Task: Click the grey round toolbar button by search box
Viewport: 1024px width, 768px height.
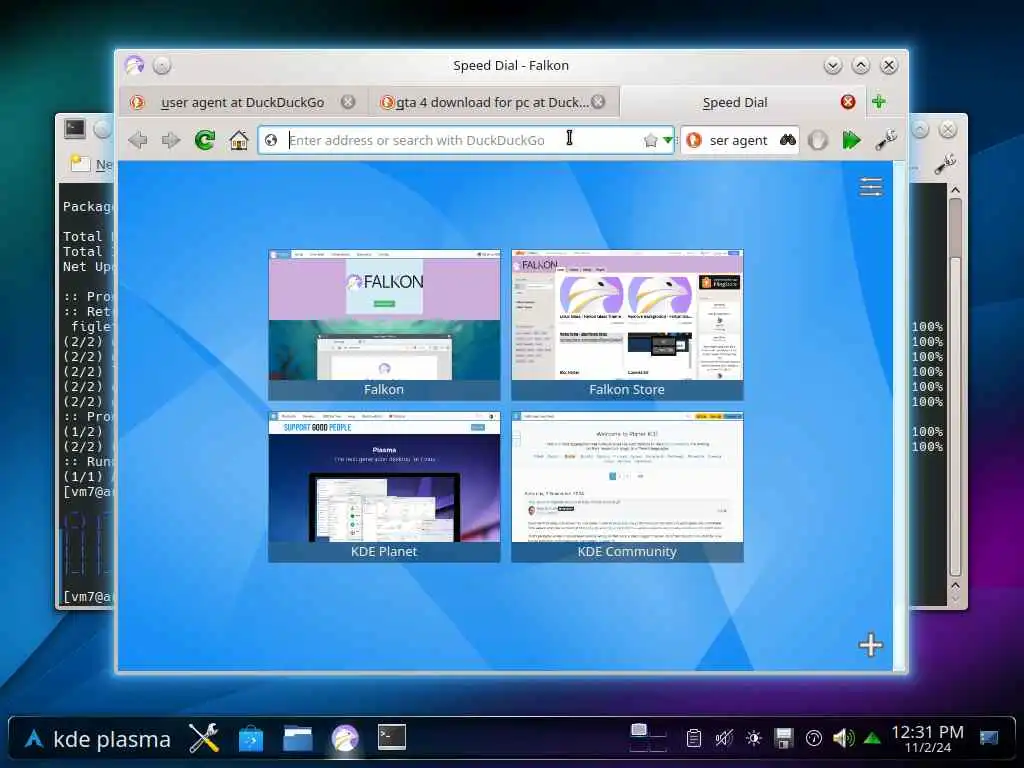Action: 818,140
